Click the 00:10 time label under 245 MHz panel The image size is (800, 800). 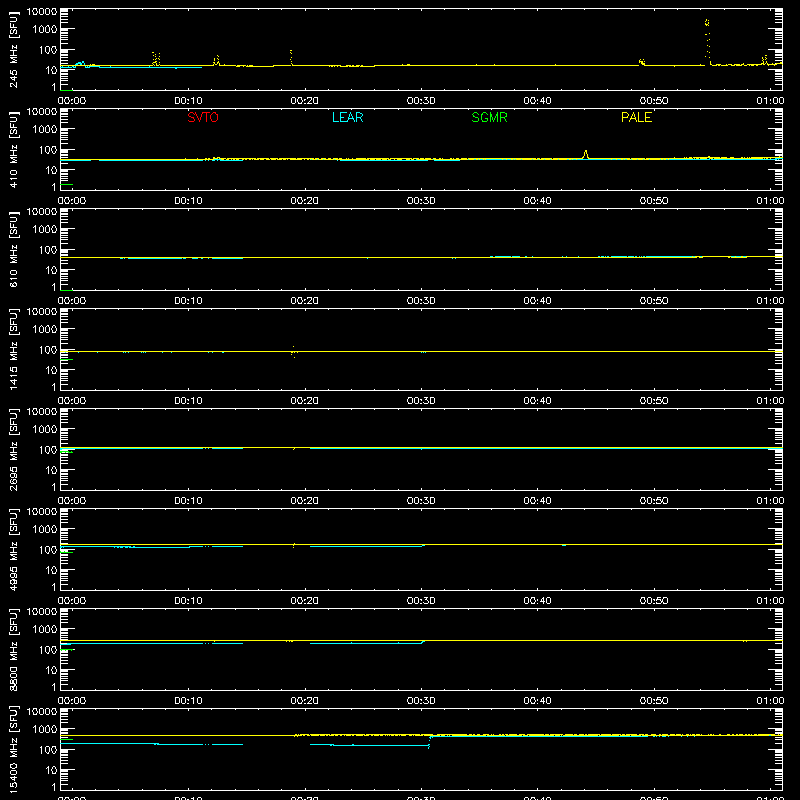(x=188, y=101)
